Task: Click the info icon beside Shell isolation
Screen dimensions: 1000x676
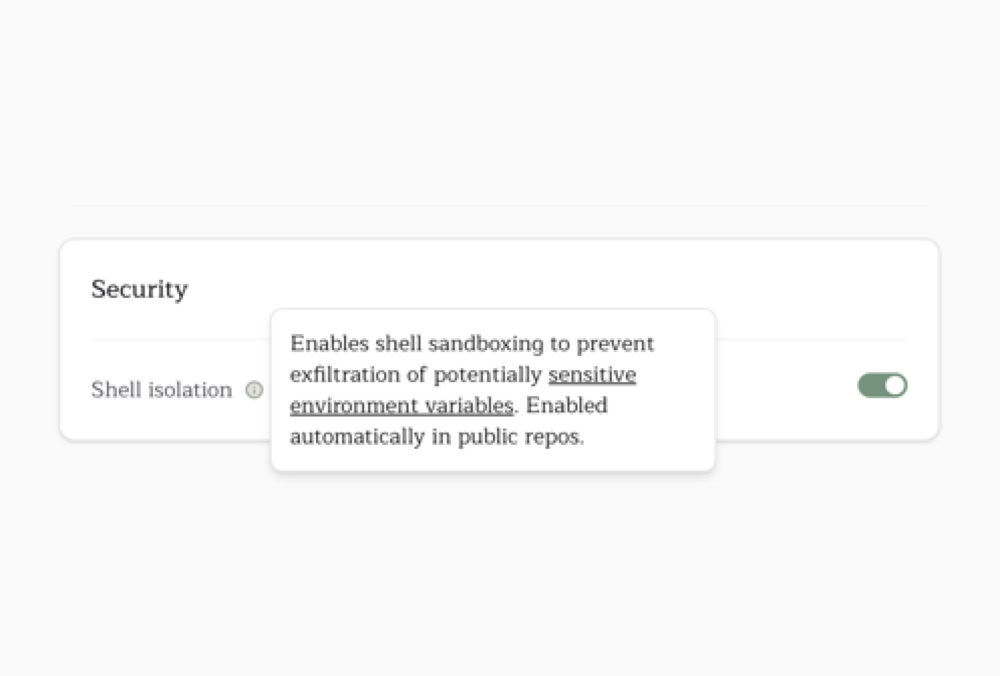Action: tap(254, 390)
